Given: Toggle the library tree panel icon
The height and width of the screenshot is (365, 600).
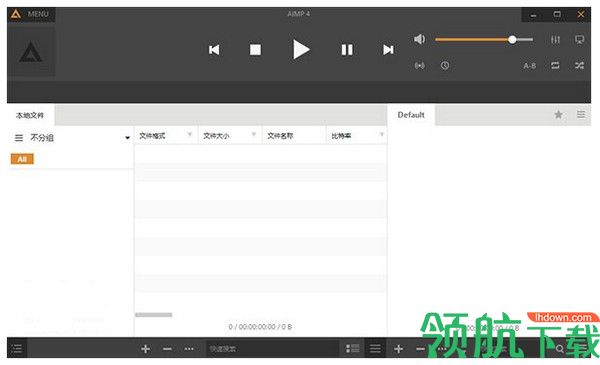Looking at the screenshot, I should coord(17,349).
